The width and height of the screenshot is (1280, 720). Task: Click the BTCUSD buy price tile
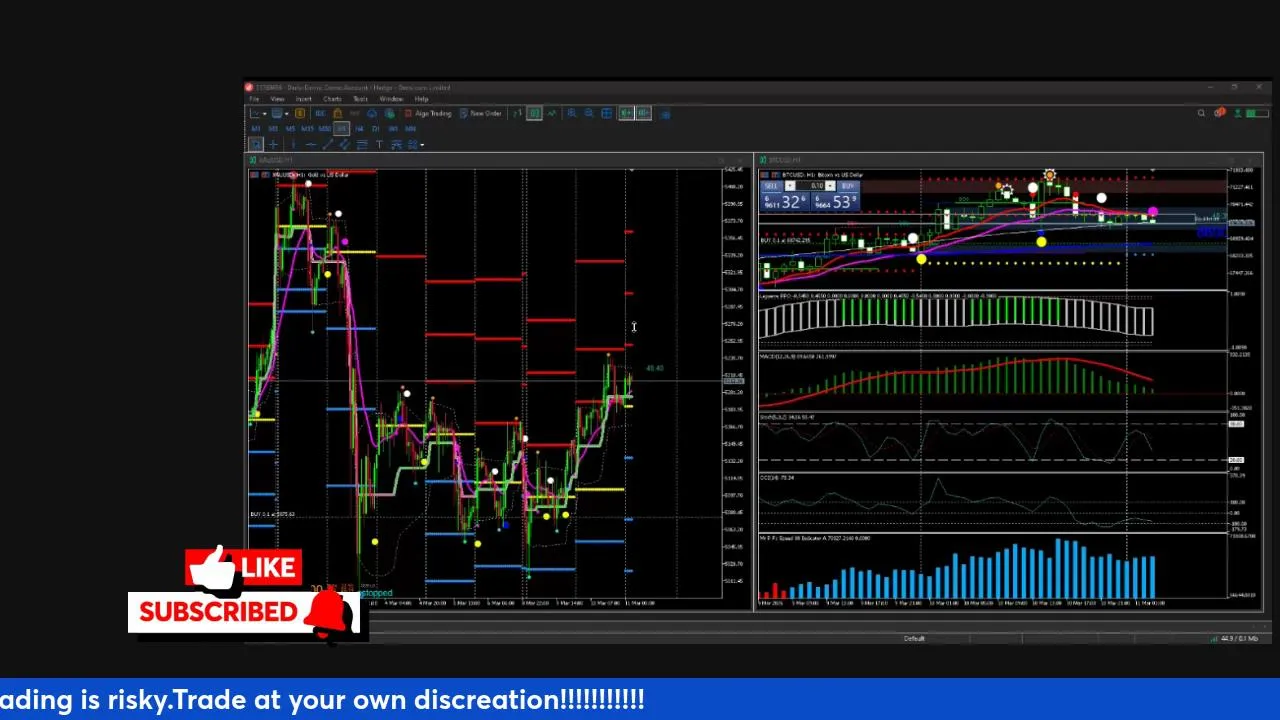835,202
